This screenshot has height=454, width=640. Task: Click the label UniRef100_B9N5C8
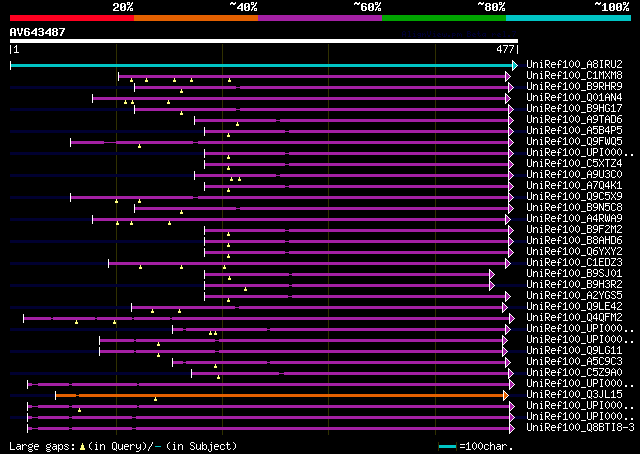click(x=574, y=208)
